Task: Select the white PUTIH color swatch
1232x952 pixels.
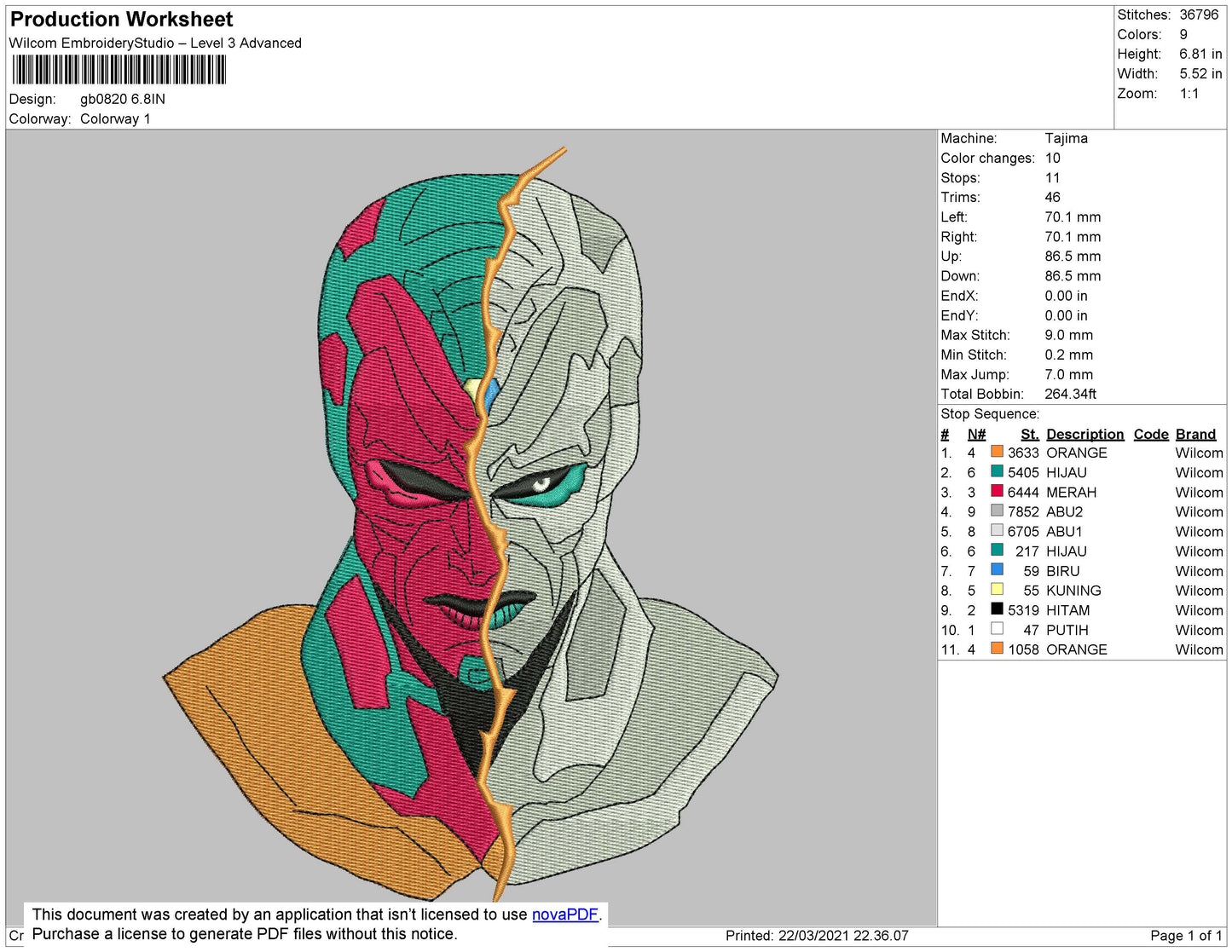Action: 997,628
